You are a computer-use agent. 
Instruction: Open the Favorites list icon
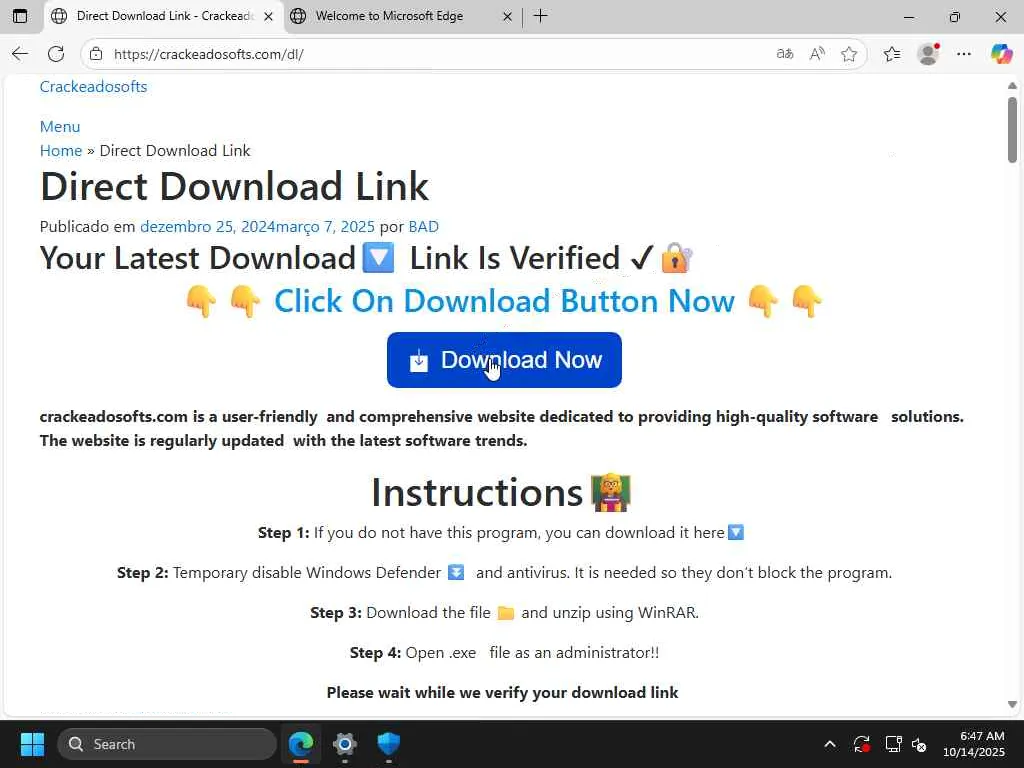(x=891, y=54)
